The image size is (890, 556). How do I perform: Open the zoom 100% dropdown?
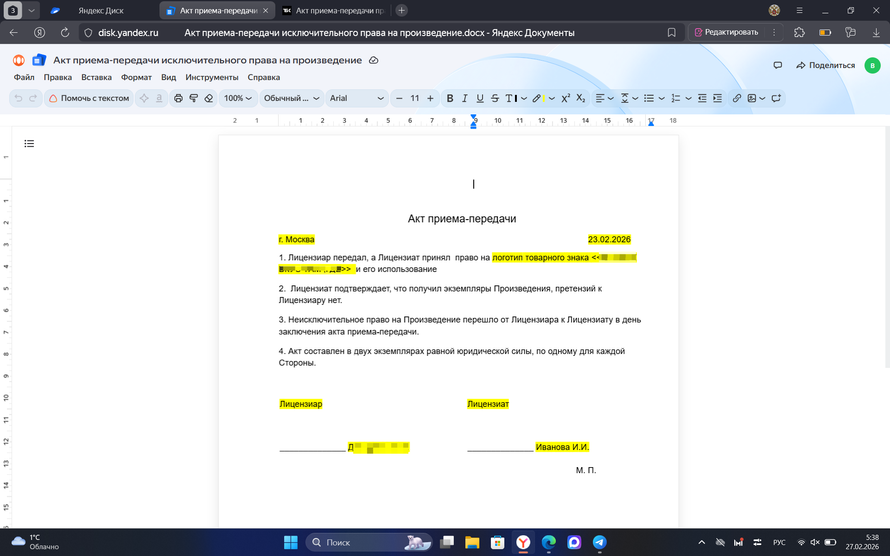pyautogui.click(x=238, y=98)
